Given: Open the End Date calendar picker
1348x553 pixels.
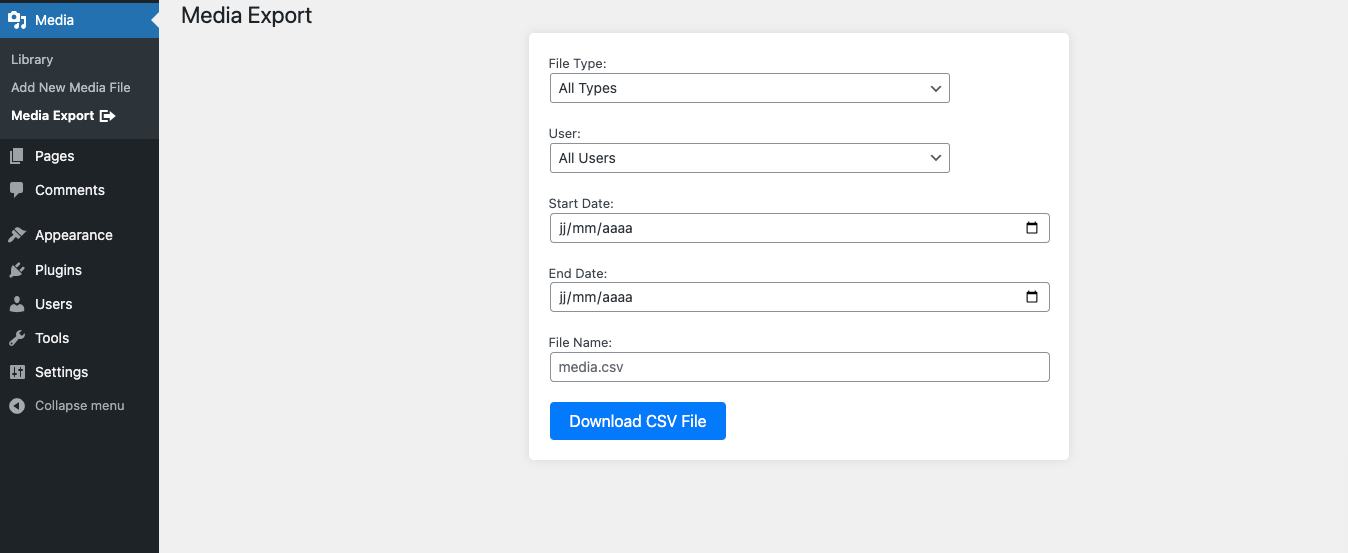Looking at the screenshot, I should pyautogui.click(x=1032, y=297).
